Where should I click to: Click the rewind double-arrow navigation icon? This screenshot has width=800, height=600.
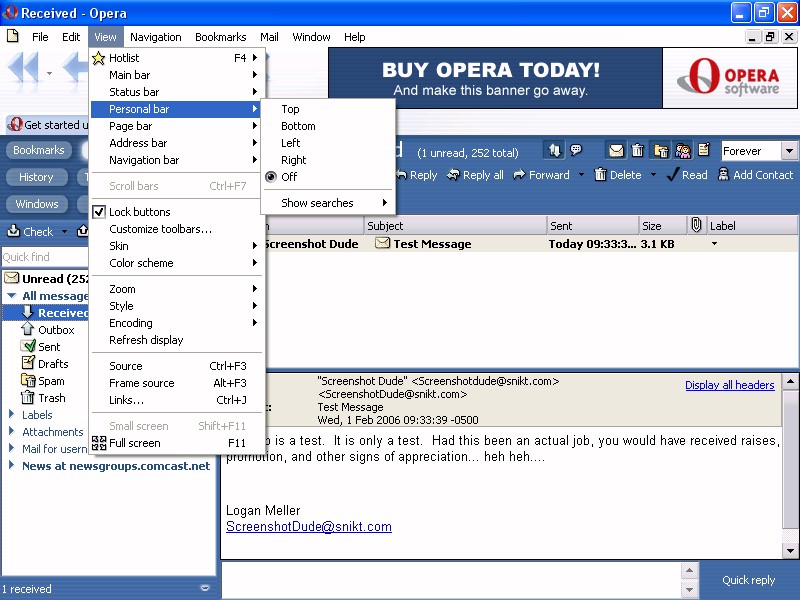coord(23,67)
